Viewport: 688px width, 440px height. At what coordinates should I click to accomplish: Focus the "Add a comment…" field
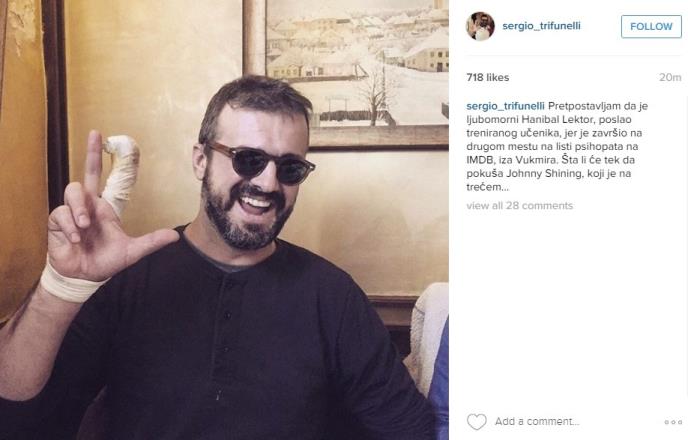537,422
